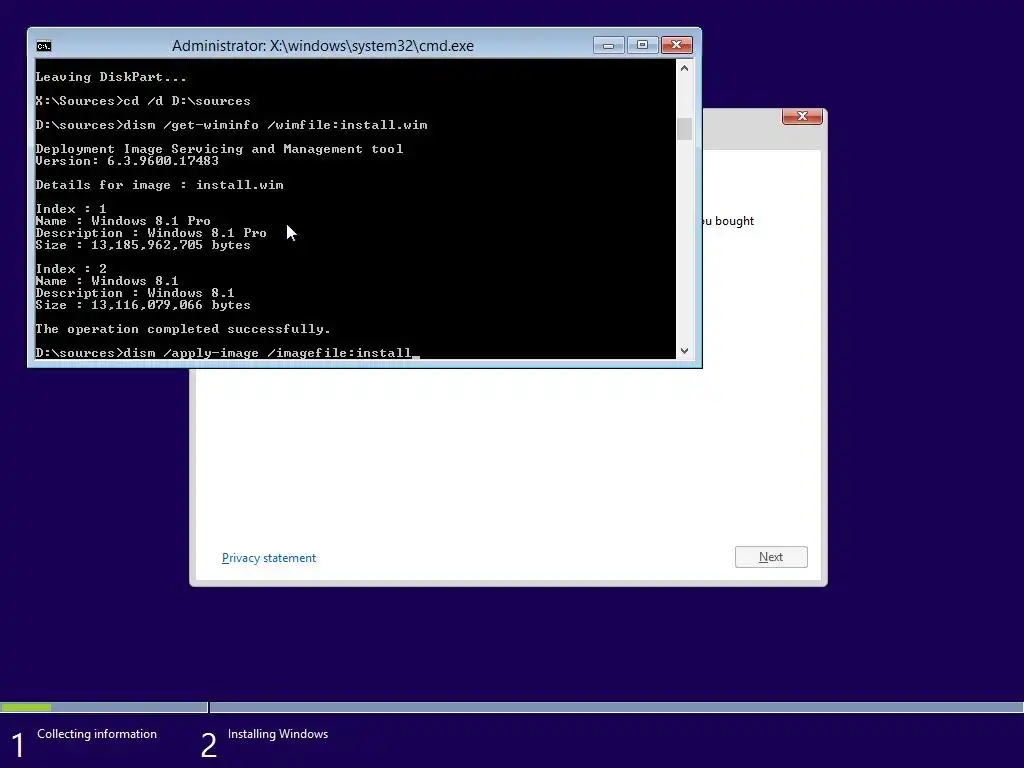1024x768 pixels.
Task: Click the 'Version: 6.3.9600.17483' line
Action: 127,161
